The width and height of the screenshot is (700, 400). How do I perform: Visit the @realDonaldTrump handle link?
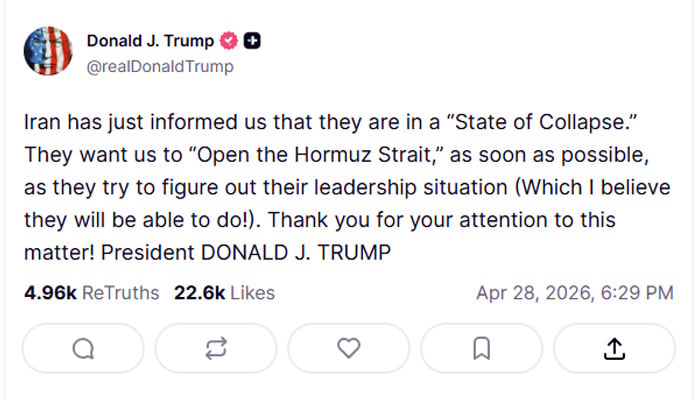coord(160,66)
